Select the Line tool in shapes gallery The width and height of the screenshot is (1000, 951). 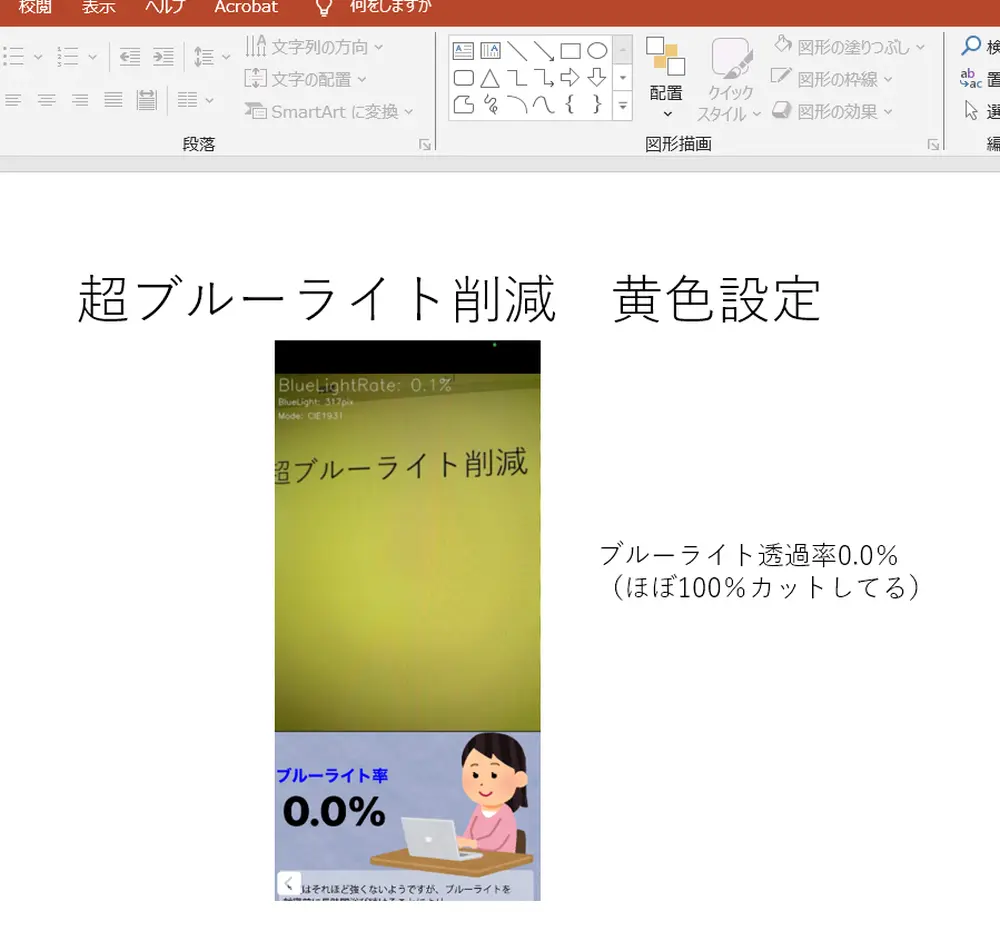517,50
